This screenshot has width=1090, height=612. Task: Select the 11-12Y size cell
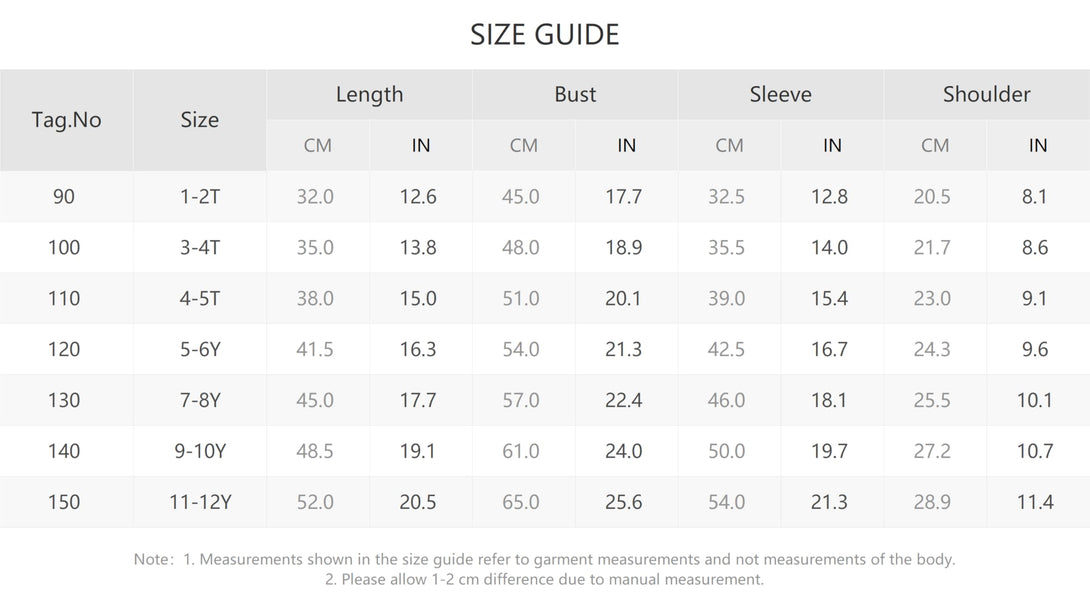199,503
